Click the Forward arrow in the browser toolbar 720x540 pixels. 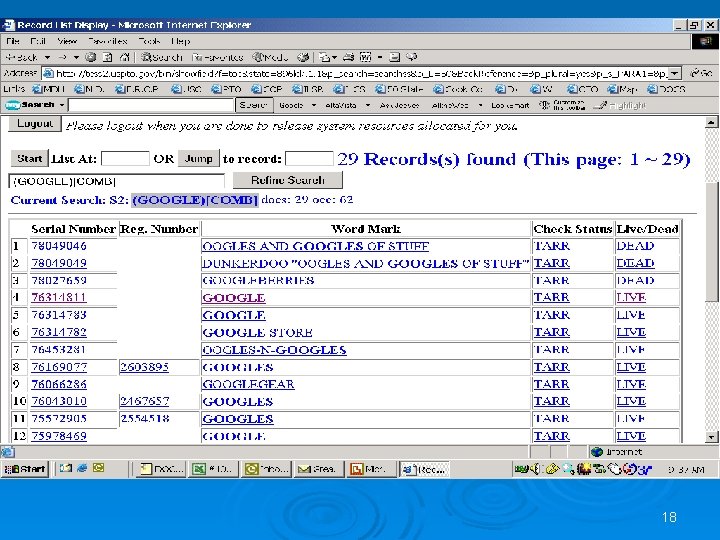[x=63, y=57]
